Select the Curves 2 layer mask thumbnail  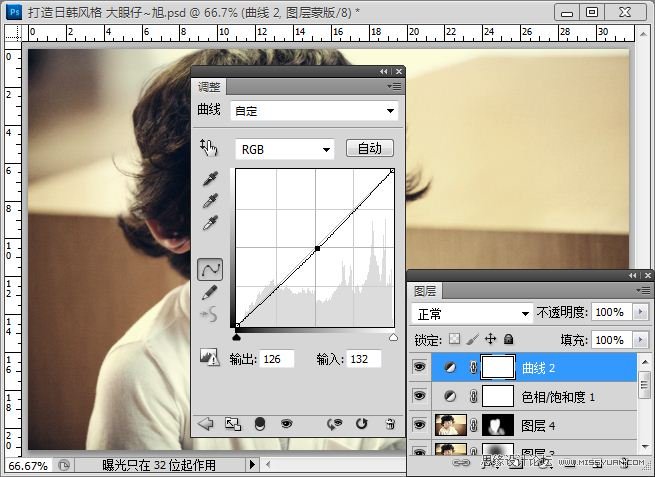tap(498, 368)
